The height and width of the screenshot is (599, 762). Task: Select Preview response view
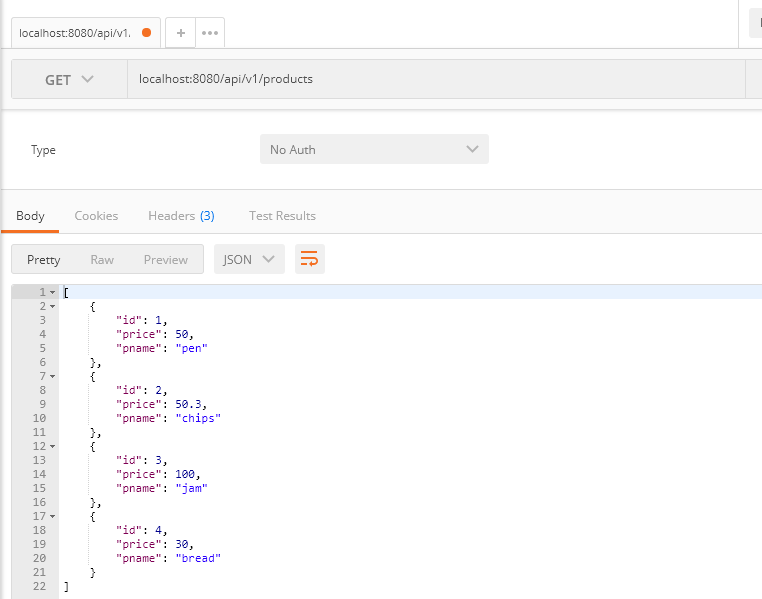(x=166, y=259)
